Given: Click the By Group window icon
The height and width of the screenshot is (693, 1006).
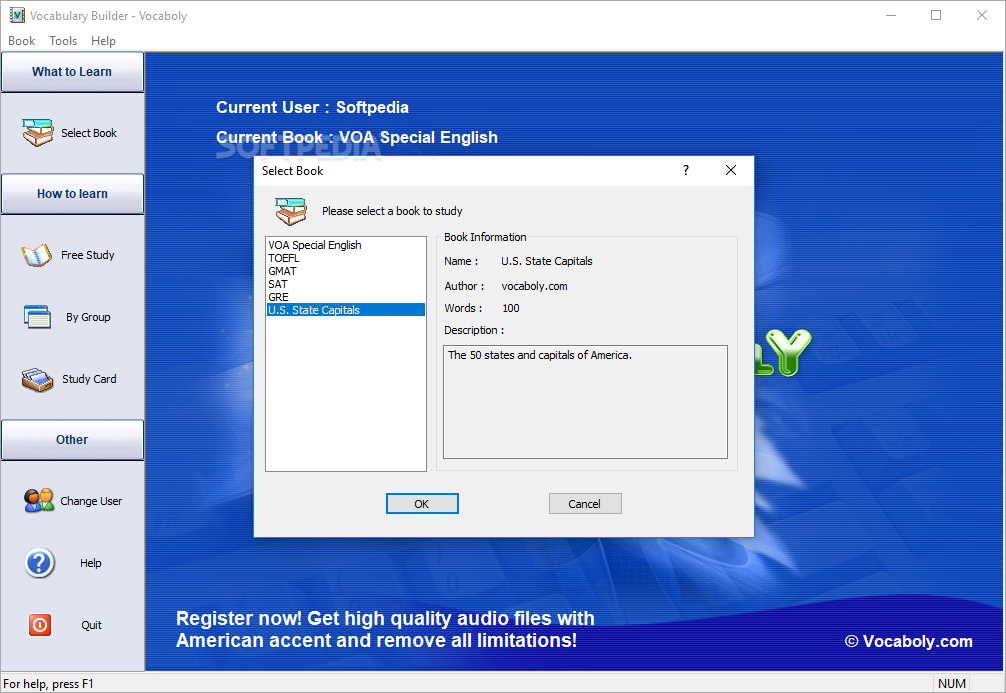Looking at the screenshot, I should 37,317.
